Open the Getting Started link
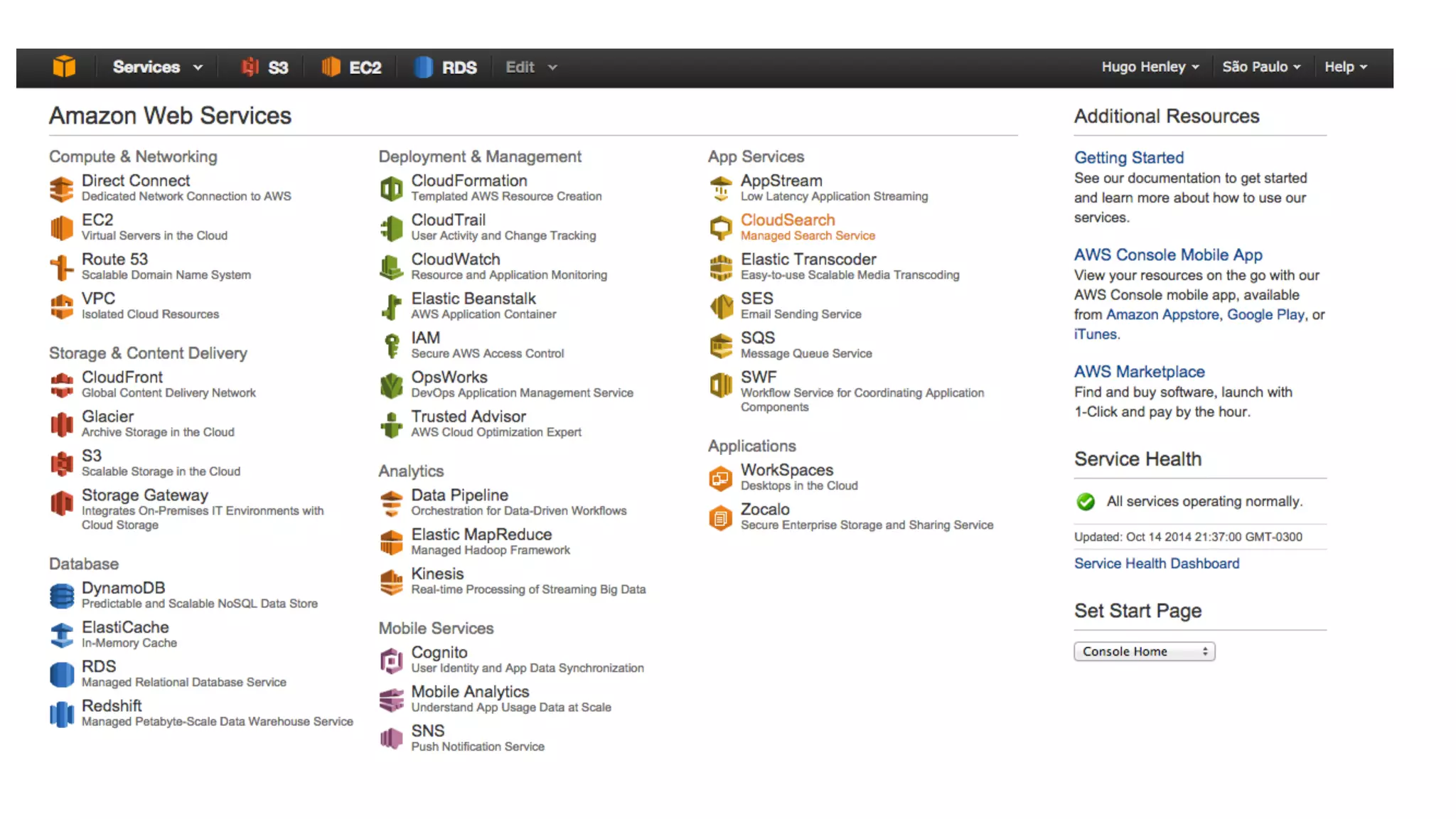Image resolution: width=1456 pixels, height=819 pixels. 1128,157
